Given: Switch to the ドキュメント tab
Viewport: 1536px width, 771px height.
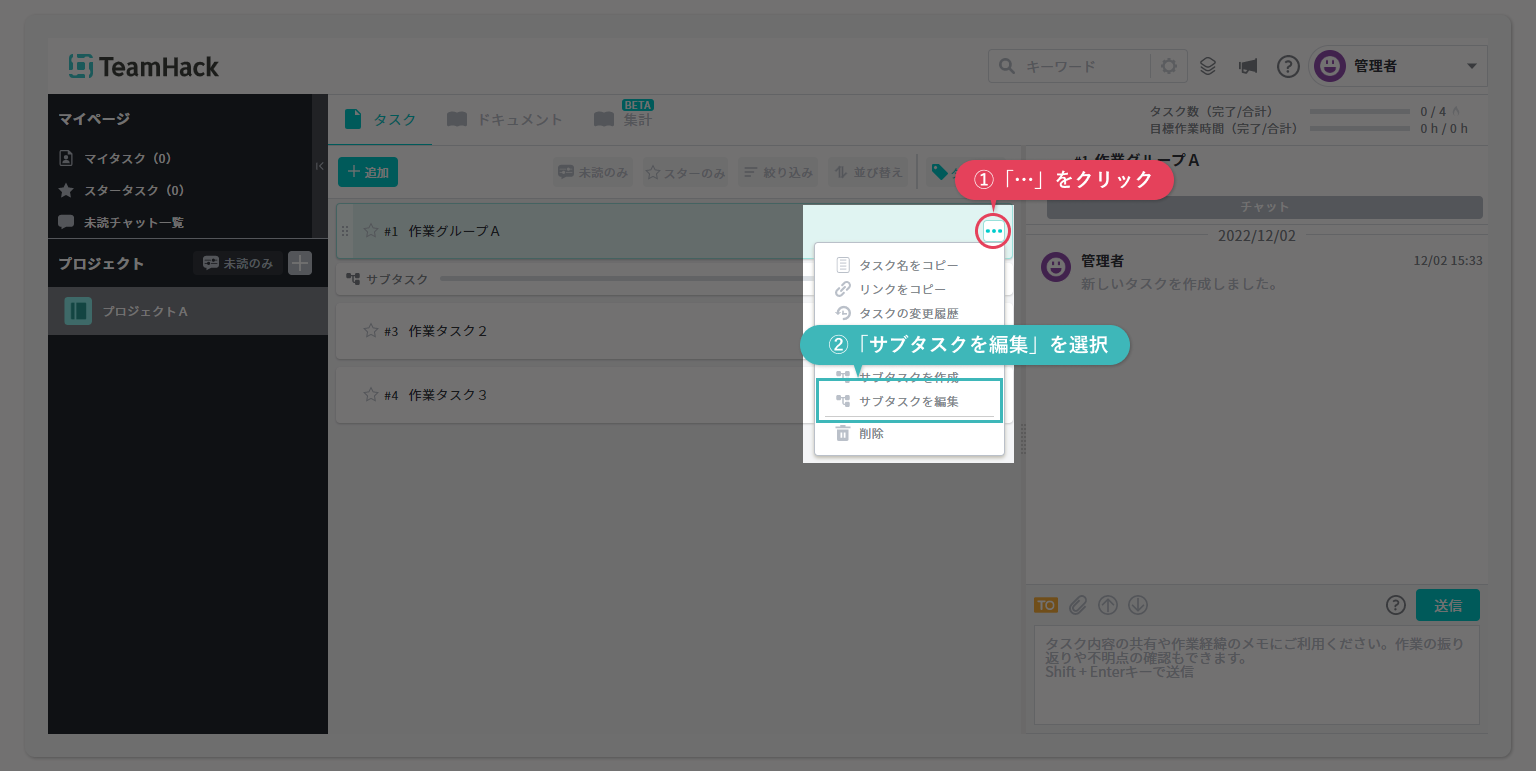Looking at the screenshot, I should pyautogui.click(x=505, y=120).
